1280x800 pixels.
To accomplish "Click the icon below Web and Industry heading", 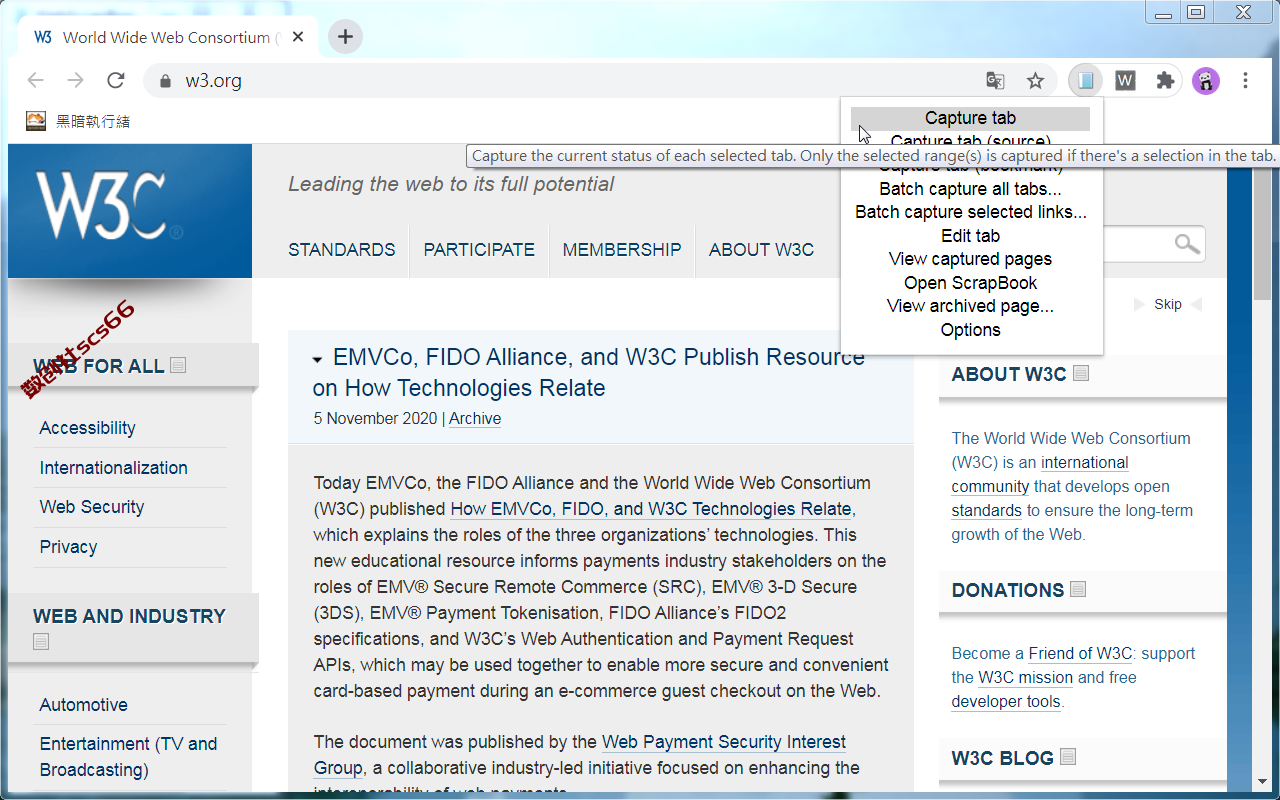I will click(41, 641).
